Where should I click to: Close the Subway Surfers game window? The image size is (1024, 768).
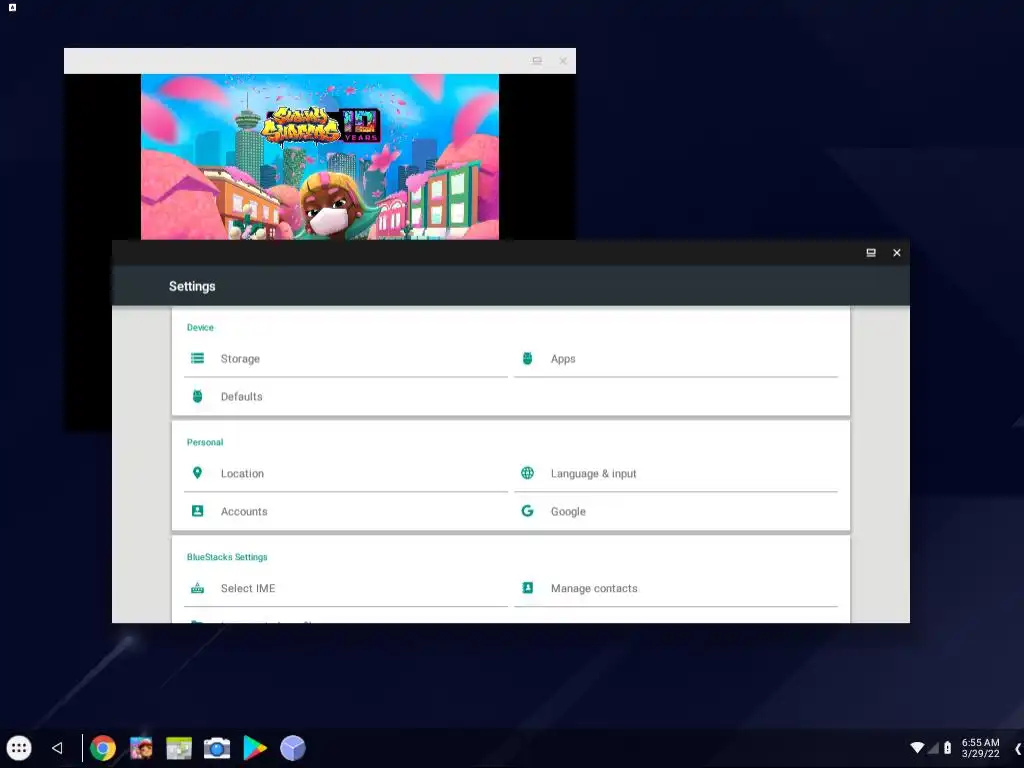(x=563, y=61)
